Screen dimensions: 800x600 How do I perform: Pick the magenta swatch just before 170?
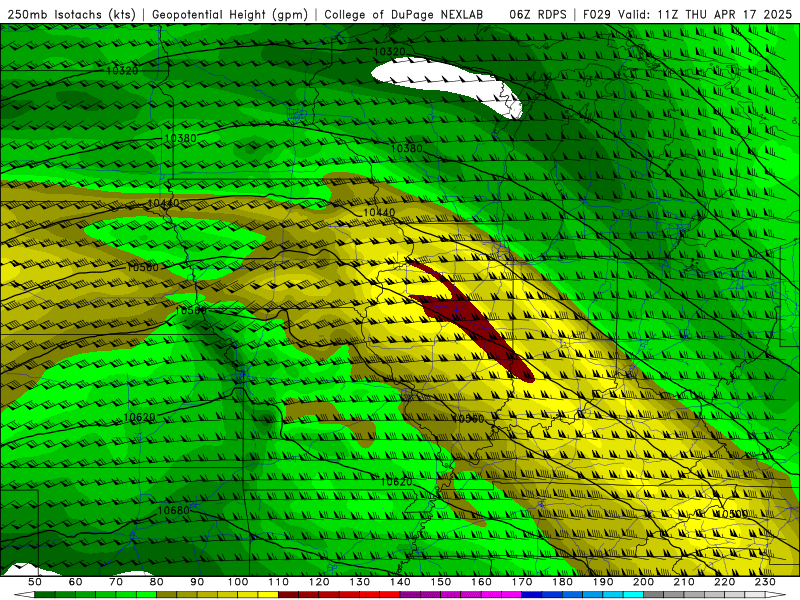(x=511, y=595)
